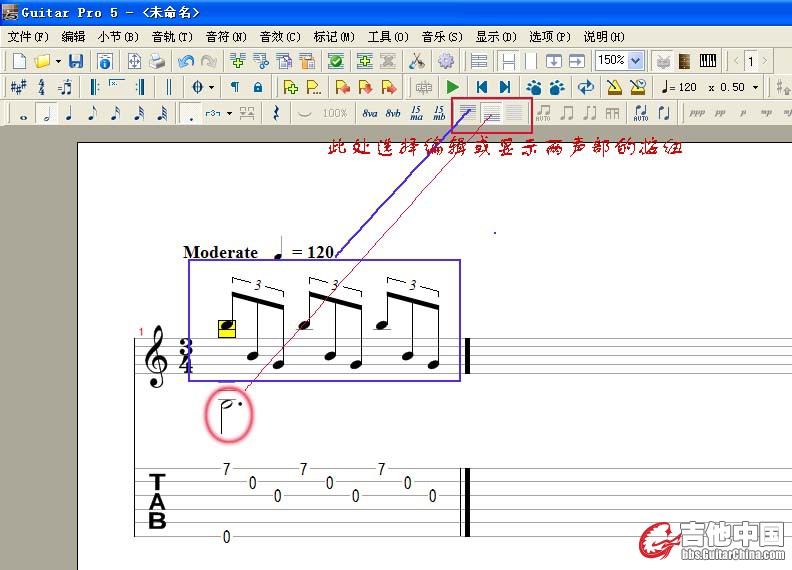The height and width of the screenshot is (570, 792).
Task: Click the page number 1 field
Action: pos(751,61)
